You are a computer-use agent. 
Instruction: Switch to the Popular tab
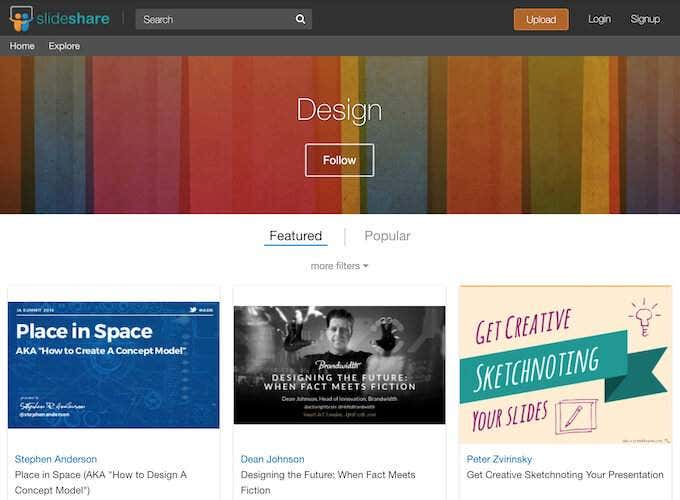[x=387, y=236]
